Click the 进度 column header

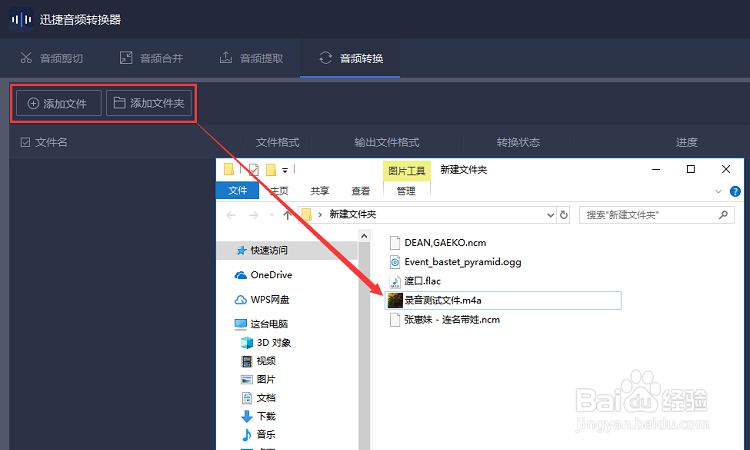(x=686, y=142)
